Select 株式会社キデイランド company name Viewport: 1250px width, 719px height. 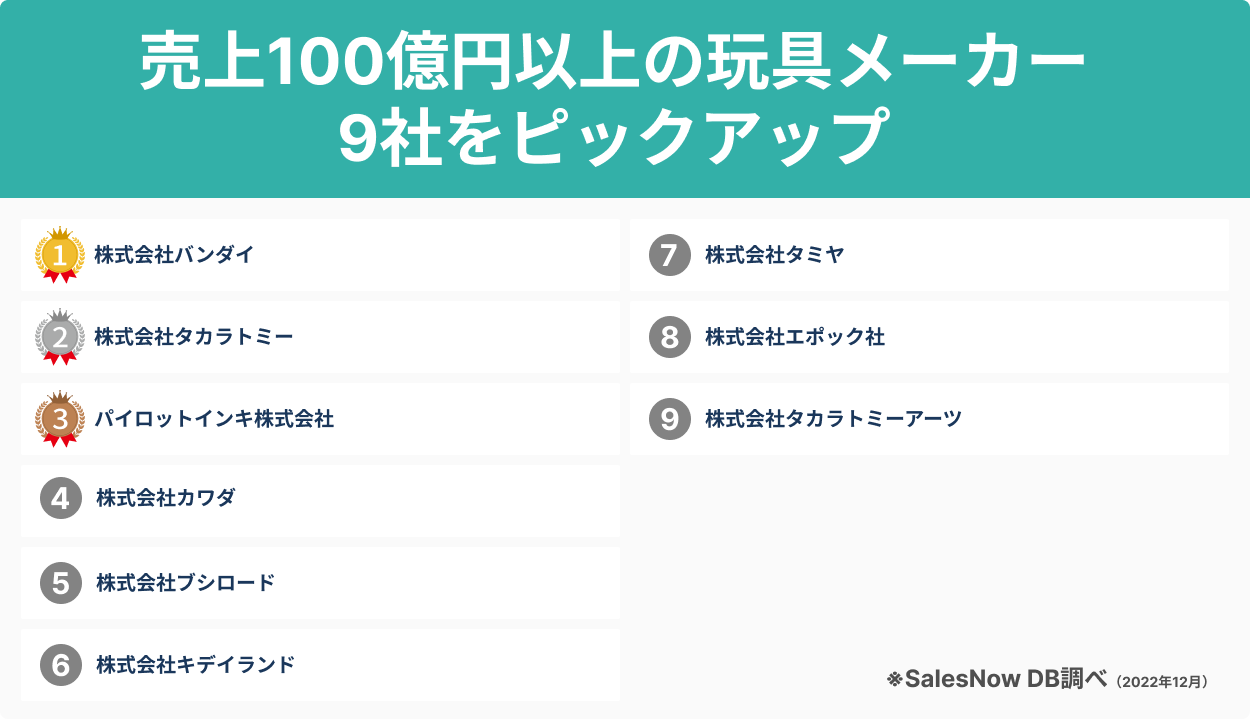coord(196,664)
